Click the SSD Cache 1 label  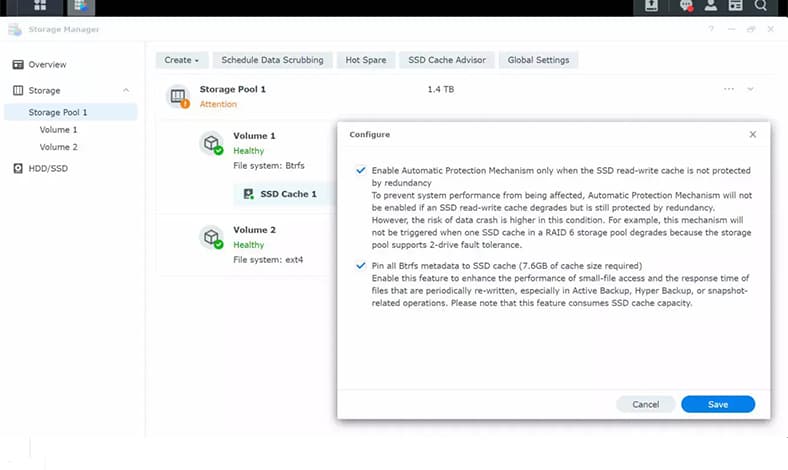288,194
